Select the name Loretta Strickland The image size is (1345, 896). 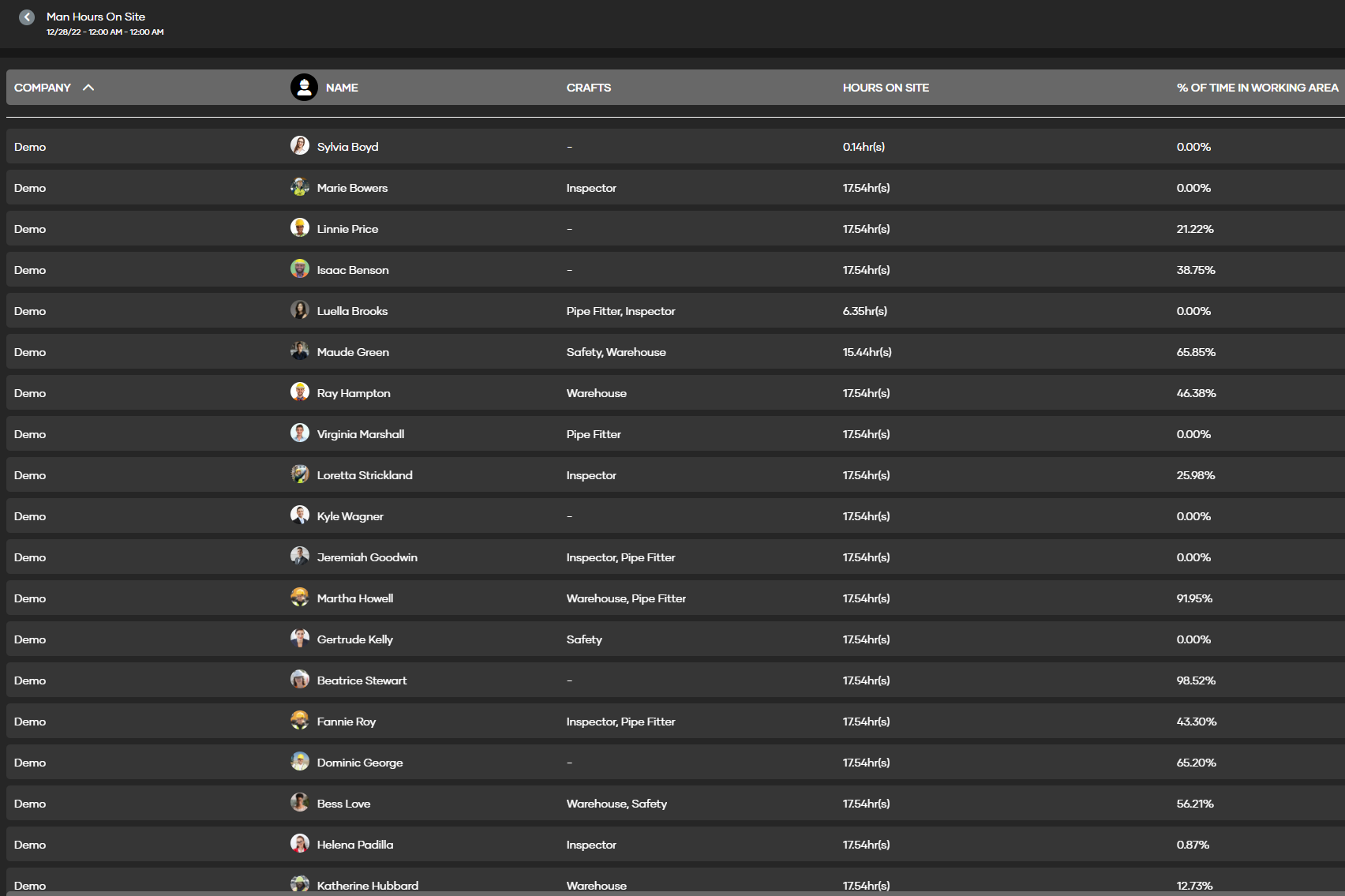365,475
